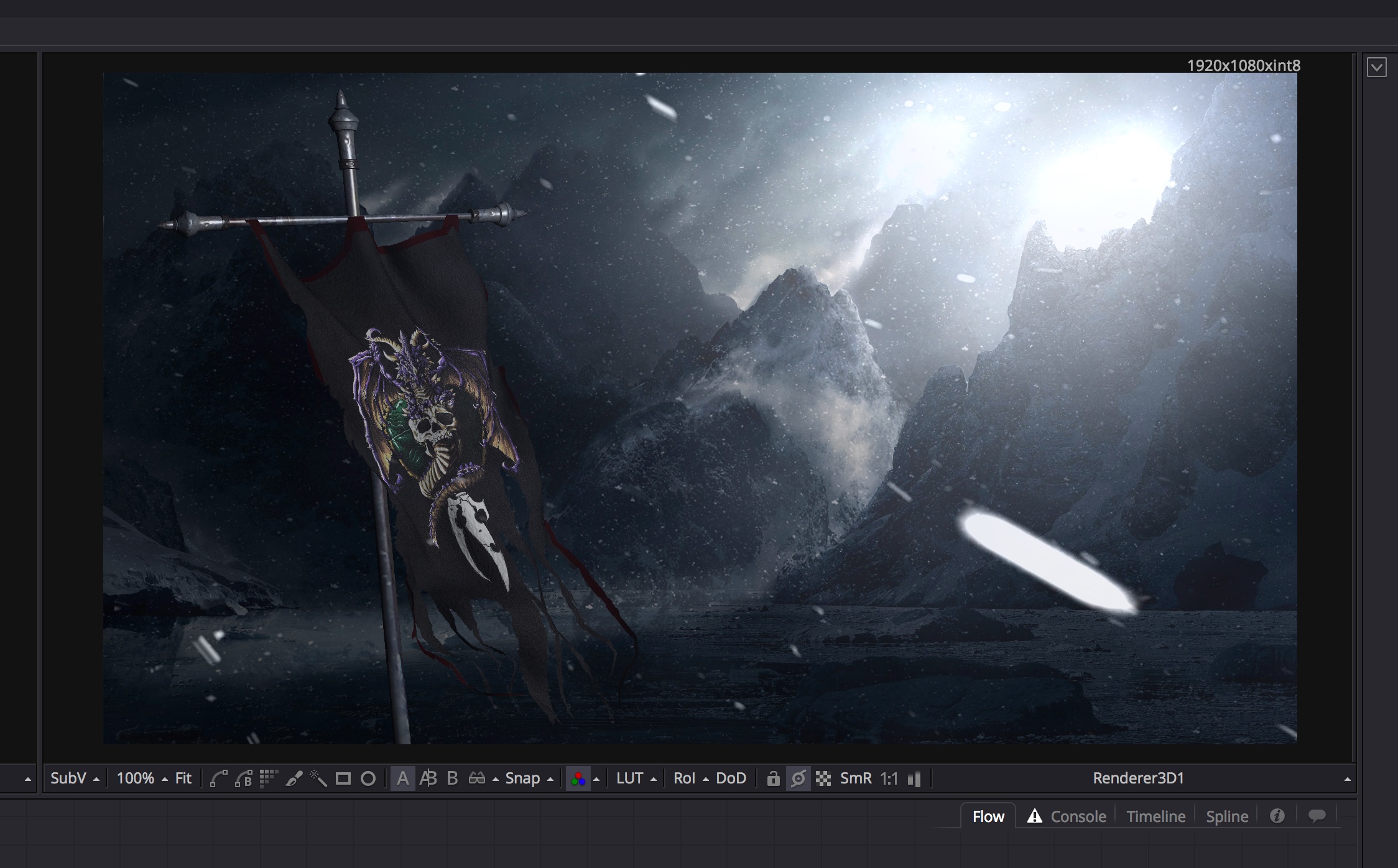Screen dimensions: 1398x868
Task: Open left viewer options arrow
Action: click(27, 780)
